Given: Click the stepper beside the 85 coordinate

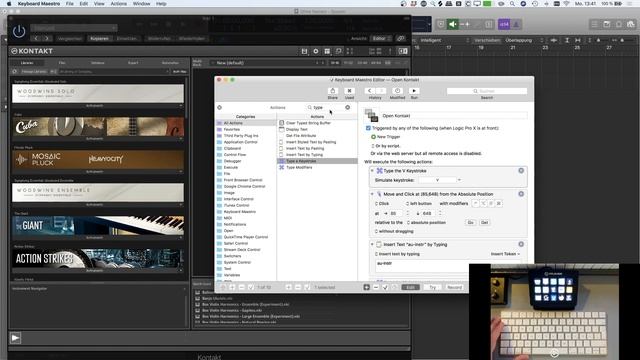Looking at the screenshot, I should 407,213.
